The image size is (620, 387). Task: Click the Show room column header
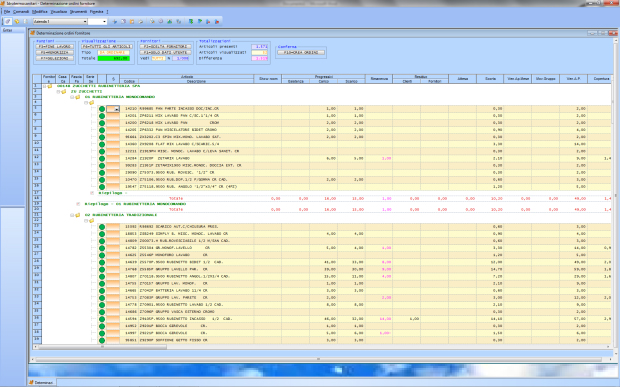(268, 79)
